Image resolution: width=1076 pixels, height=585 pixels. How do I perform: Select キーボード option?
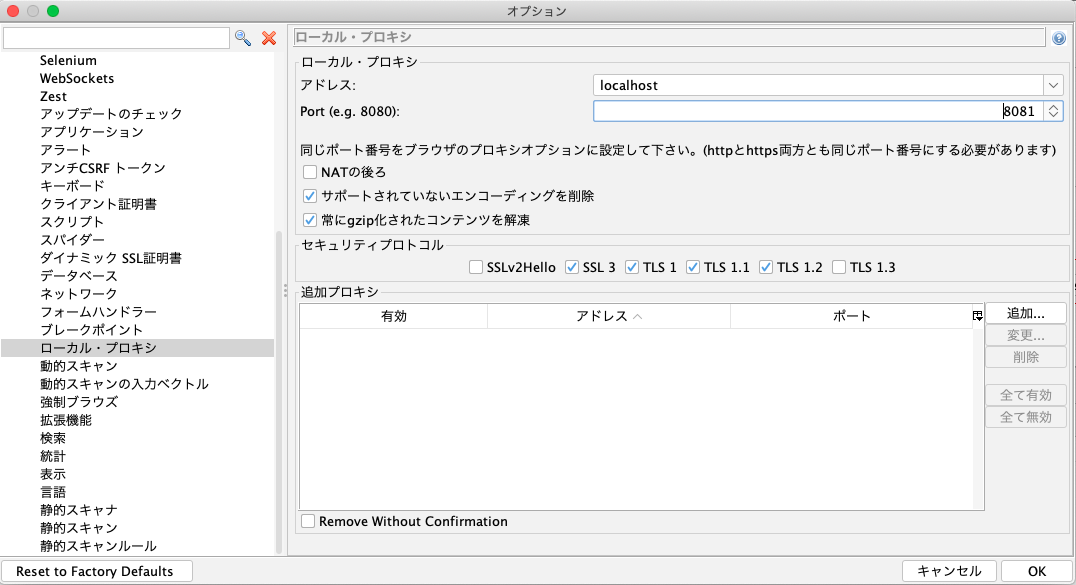72,185
